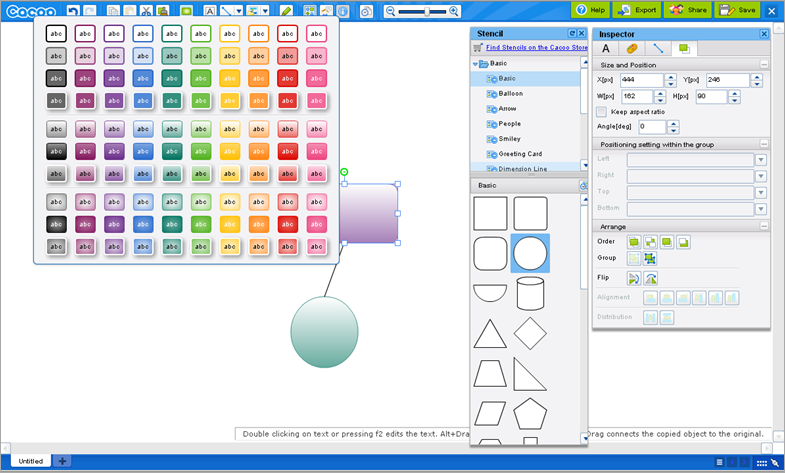Open Find Stencils on the Cacoo Store link
This screenshot has width=785, height=473.
click(528, 46)
